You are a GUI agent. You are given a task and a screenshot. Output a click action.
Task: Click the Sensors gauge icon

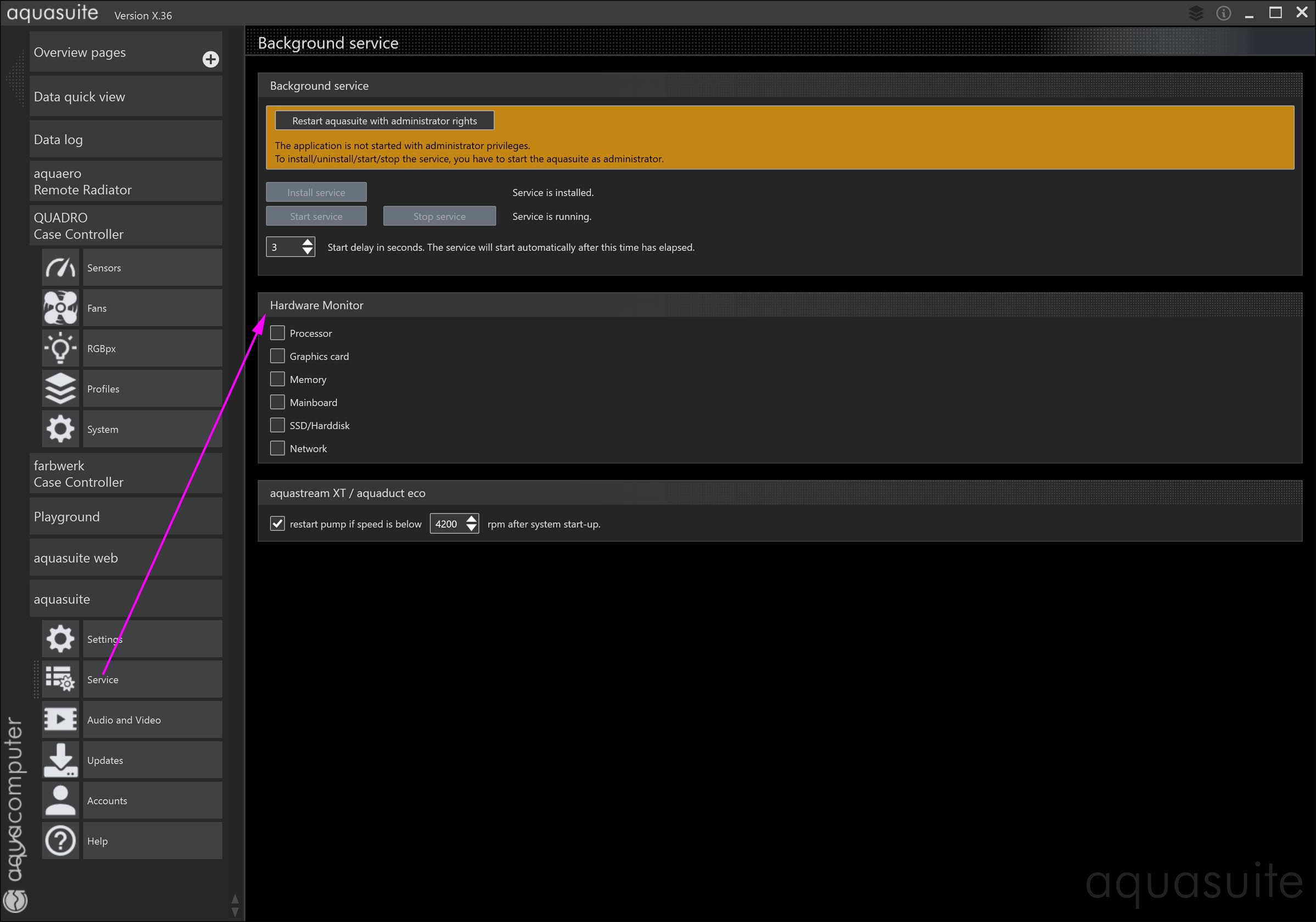tap(60, 268)
